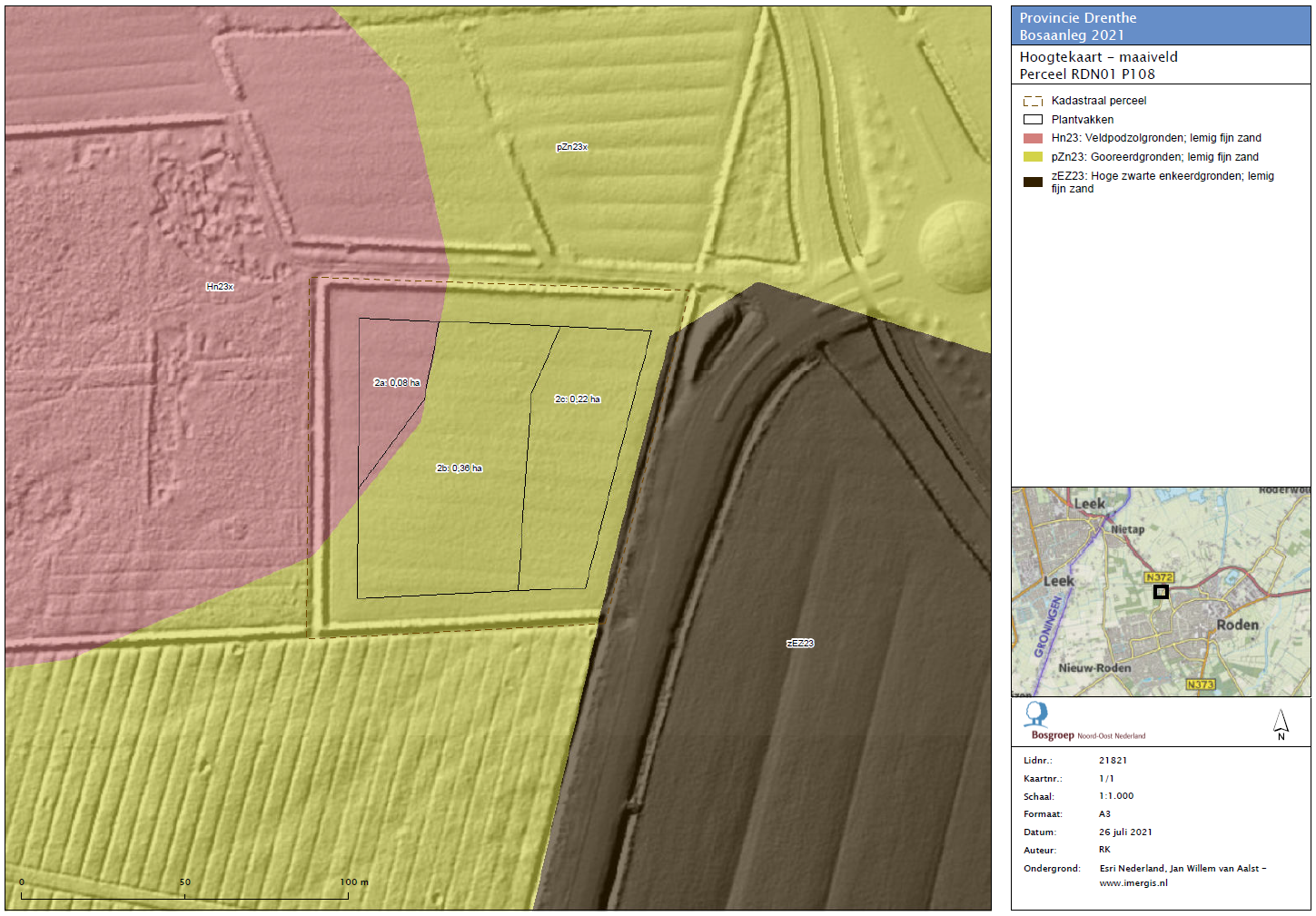This screenshot has width=1316, height=916.
Task: Click the '50' scale bar label
Action: 185,882
